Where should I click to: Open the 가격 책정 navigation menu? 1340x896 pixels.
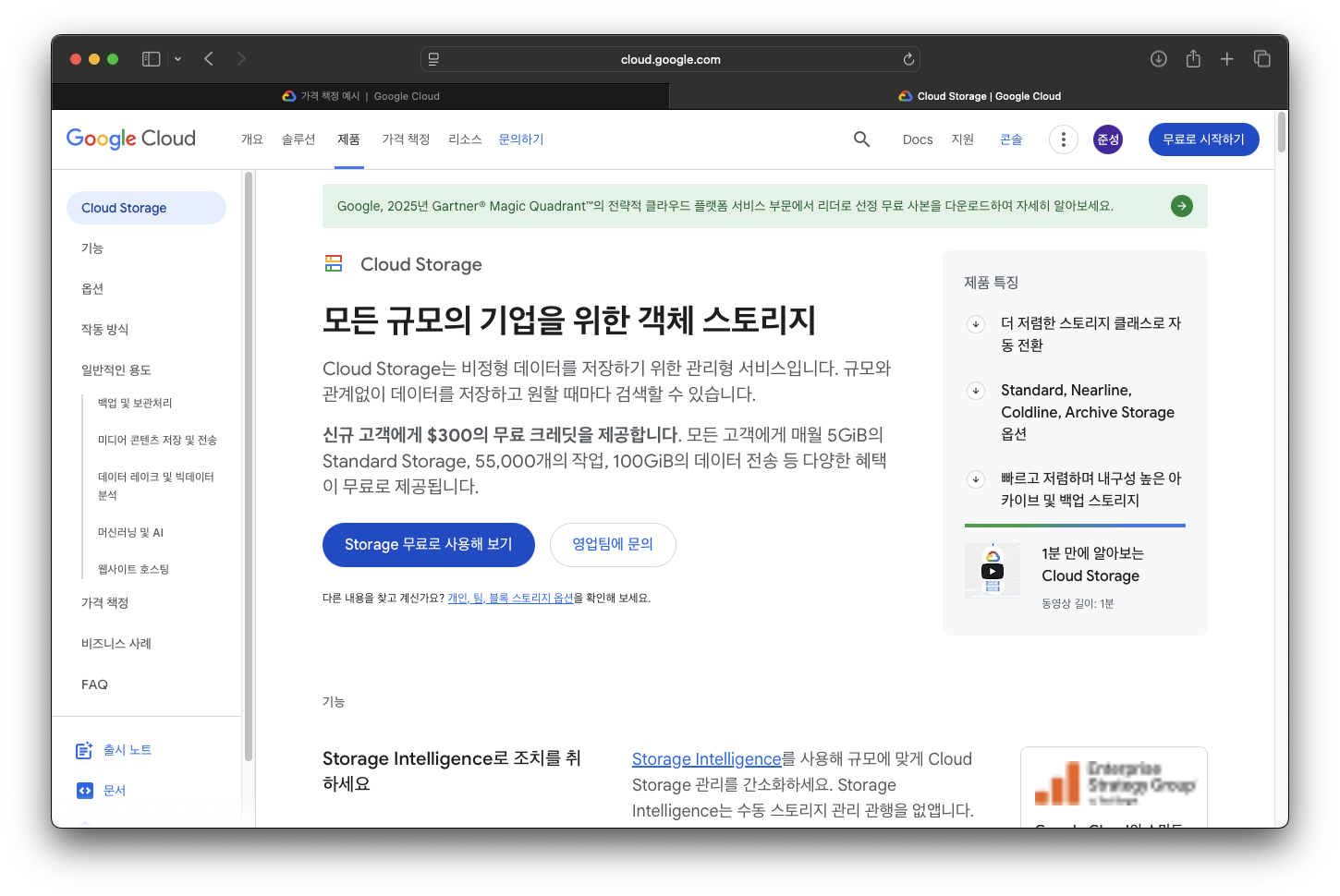tap(406, 139)
